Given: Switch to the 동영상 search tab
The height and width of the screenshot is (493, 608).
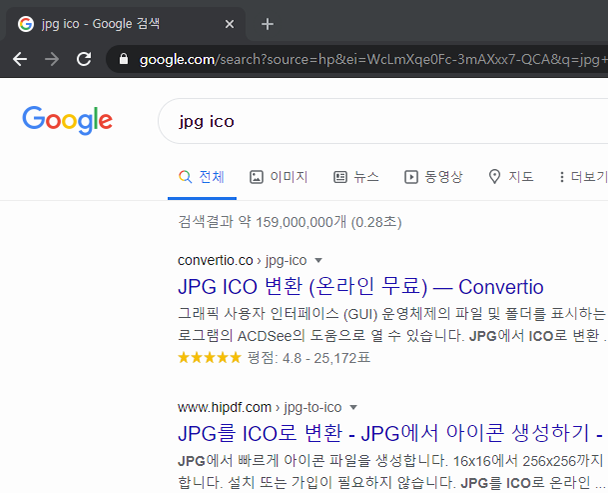Looking at the screenshot, I should [434, 177].
